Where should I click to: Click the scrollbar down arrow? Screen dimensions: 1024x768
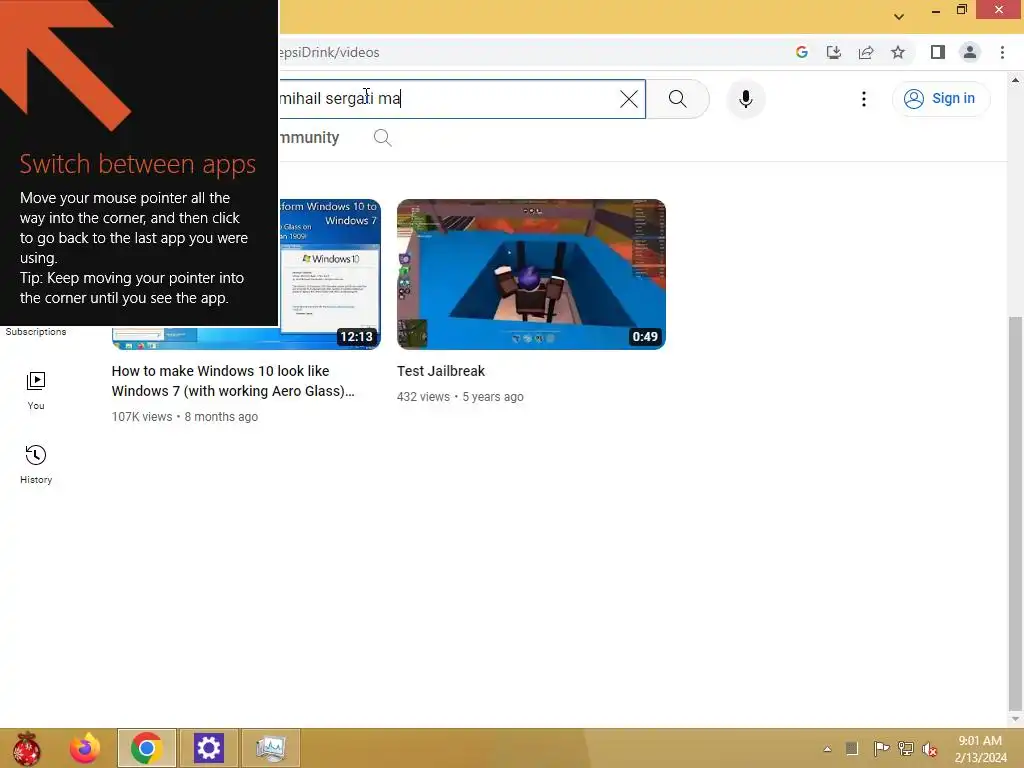coord(1014,720)
